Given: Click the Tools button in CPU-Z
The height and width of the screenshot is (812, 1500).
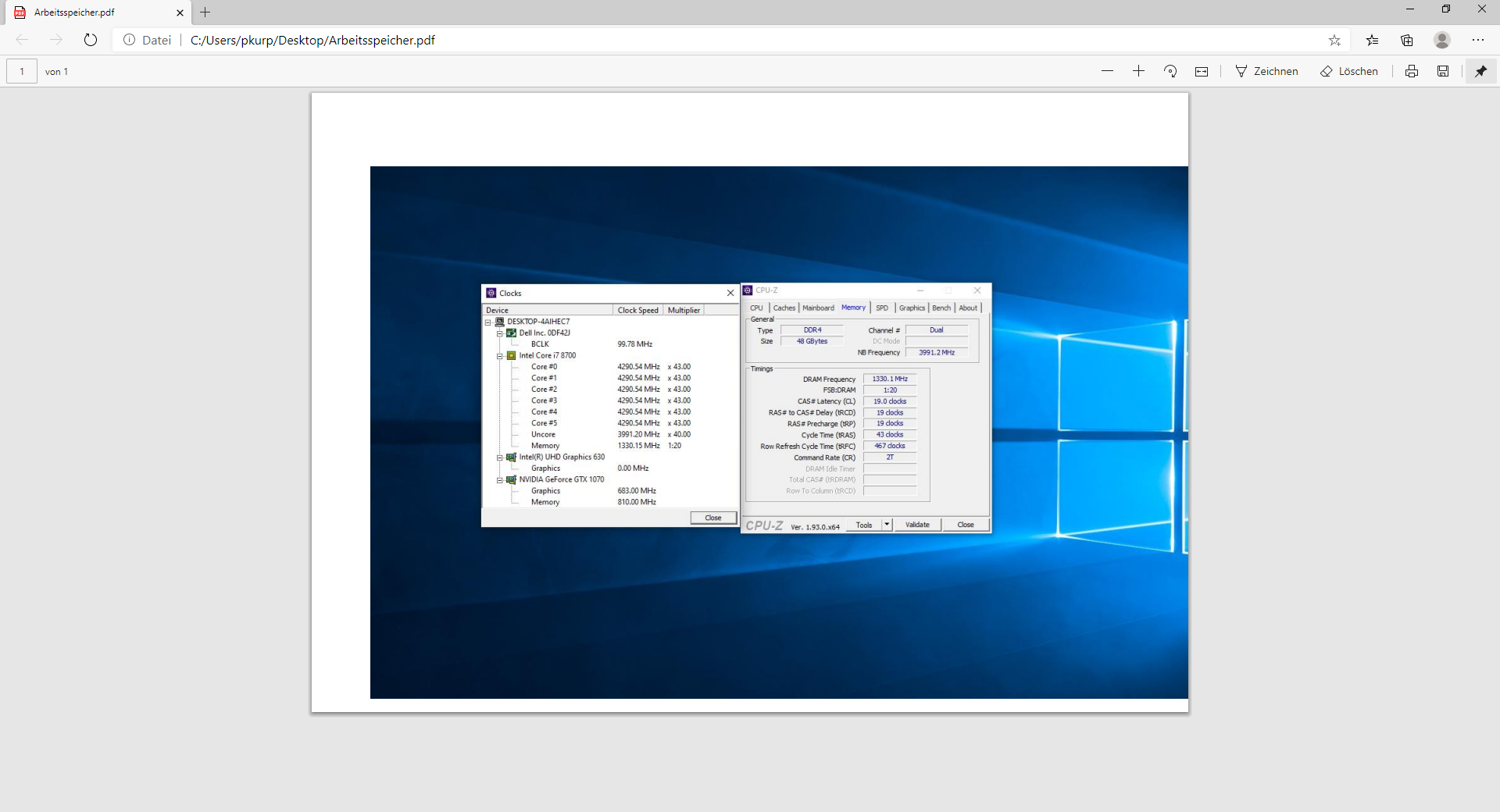Looking at the screenshot, I should tap(864, 525).
